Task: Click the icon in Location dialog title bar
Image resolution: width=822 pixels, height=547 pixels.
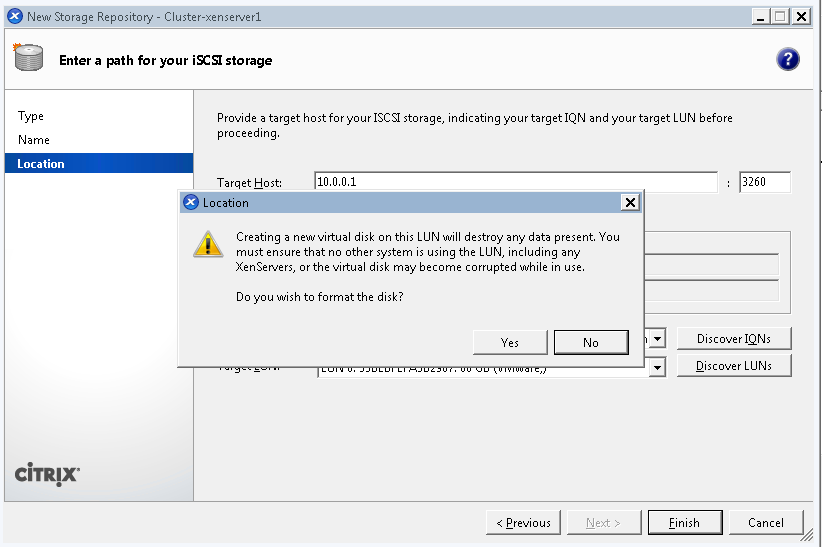Action: click(191, 202)
